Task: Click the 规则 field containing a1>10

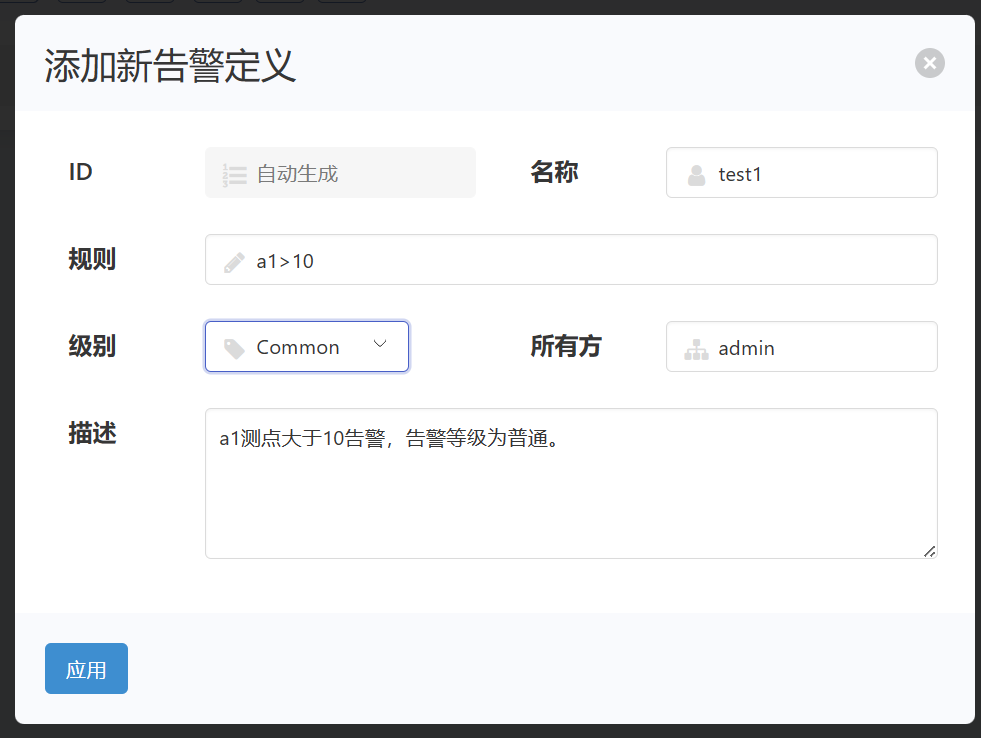Action: pyautogui.click(x=571, y=260)
